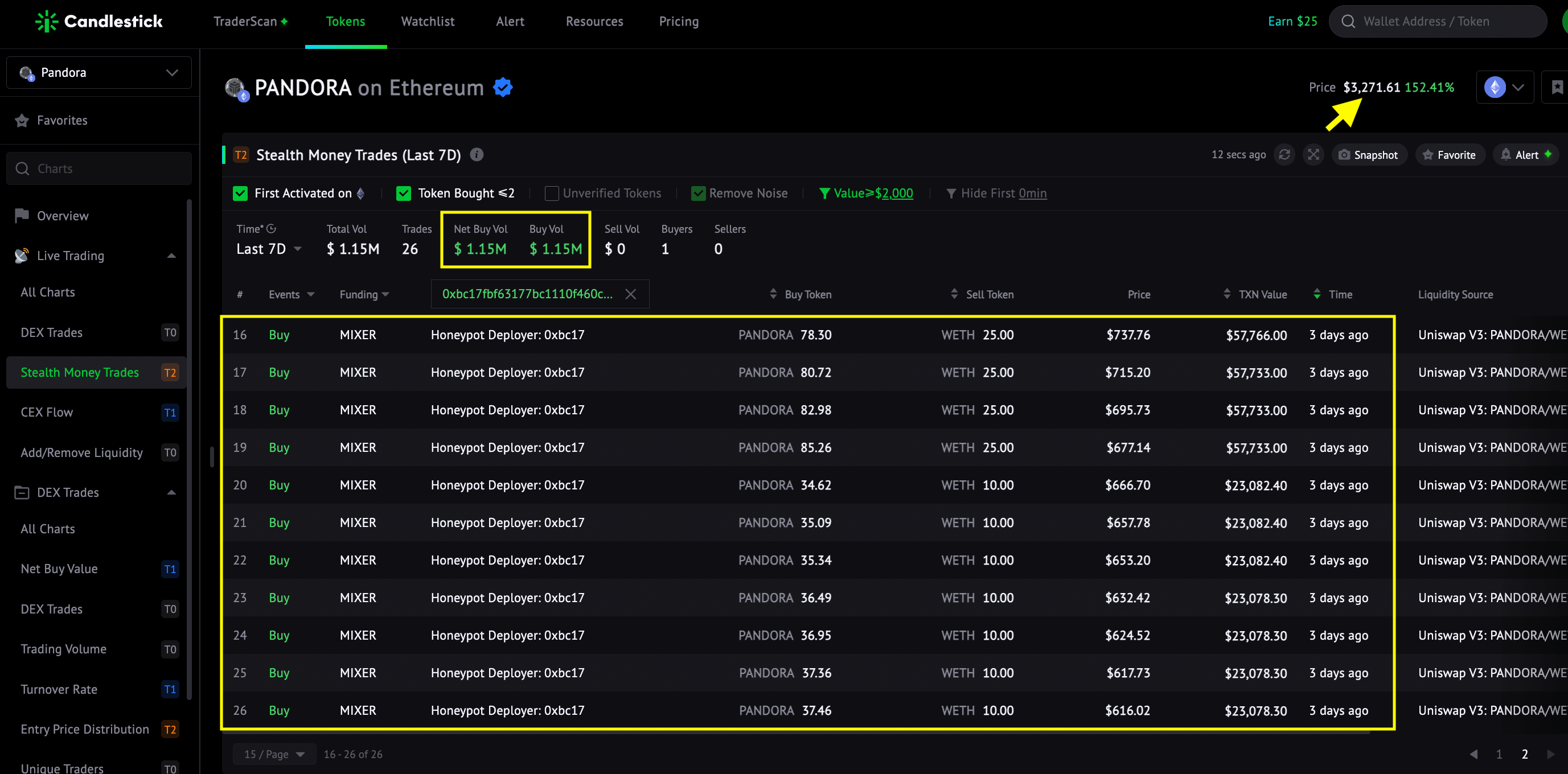The height and width of the screenshot is (774, 1568).
Task: Click the DEX Trades folder icon
Action: click(x=22, y=492)
